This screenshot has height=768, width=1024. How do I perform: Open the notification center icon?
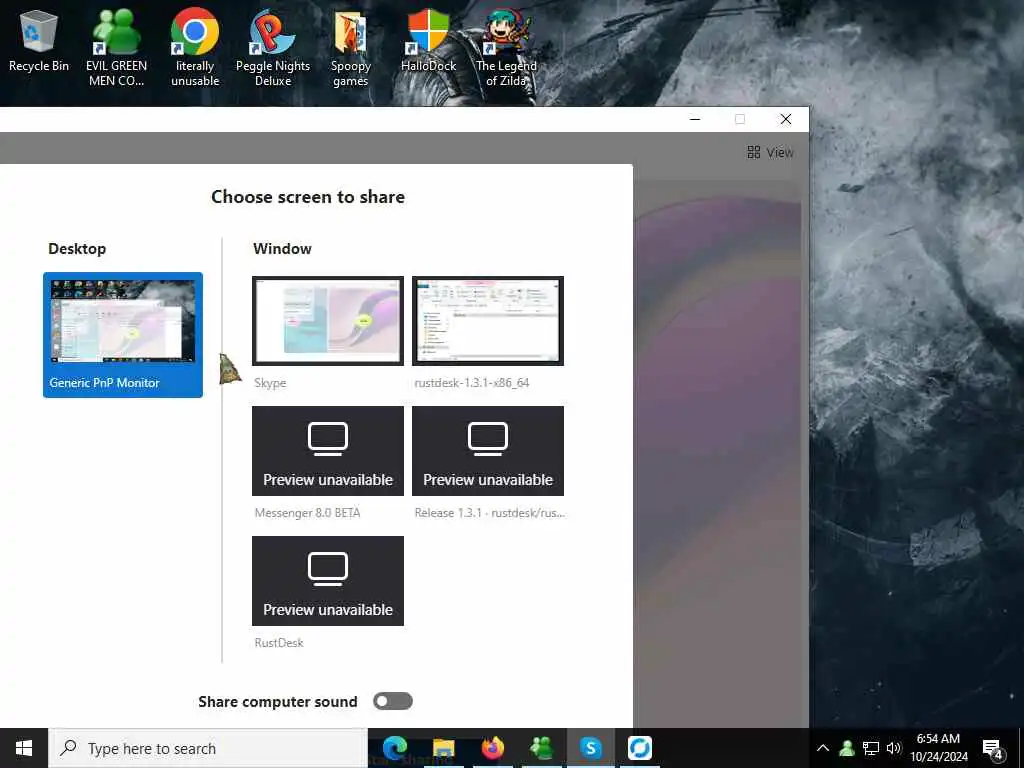[x=992, y=748]
